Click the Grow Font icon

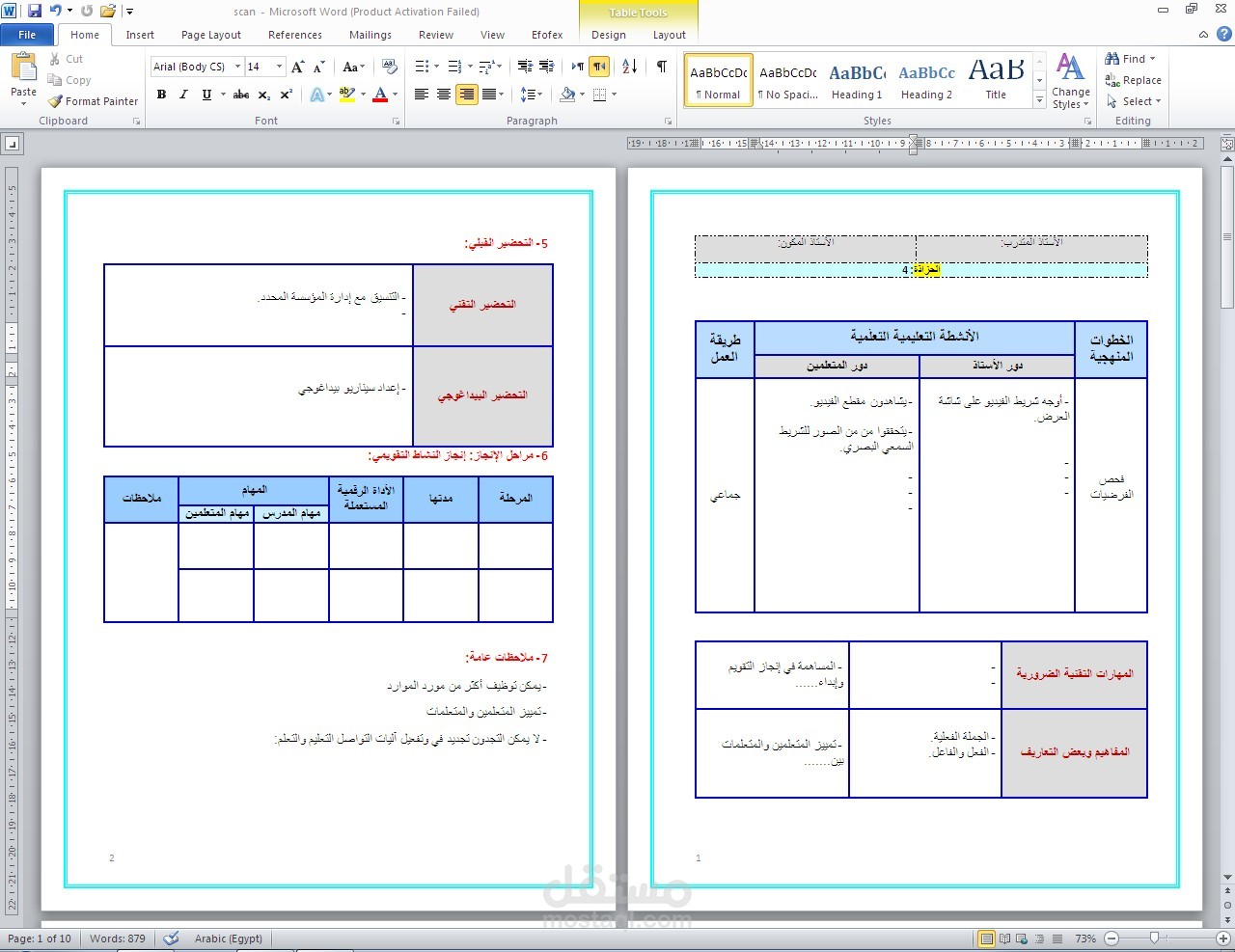point(296,66)
